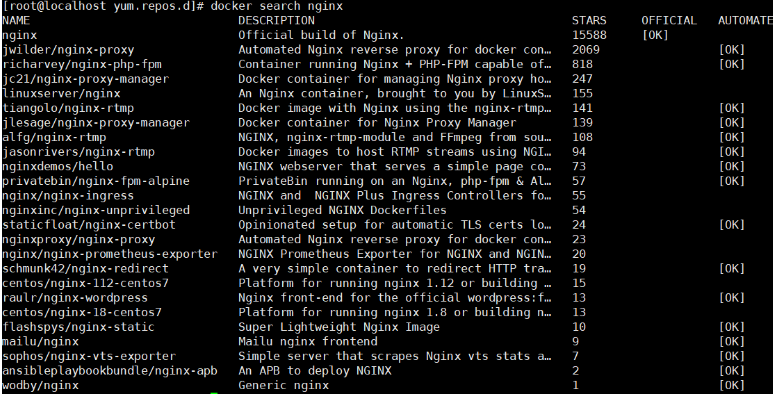Select the 'centos/nginx-112-centos7' image name
This screenshot has width=773, height=395.
pyautogui.click(x=85, y=283)
